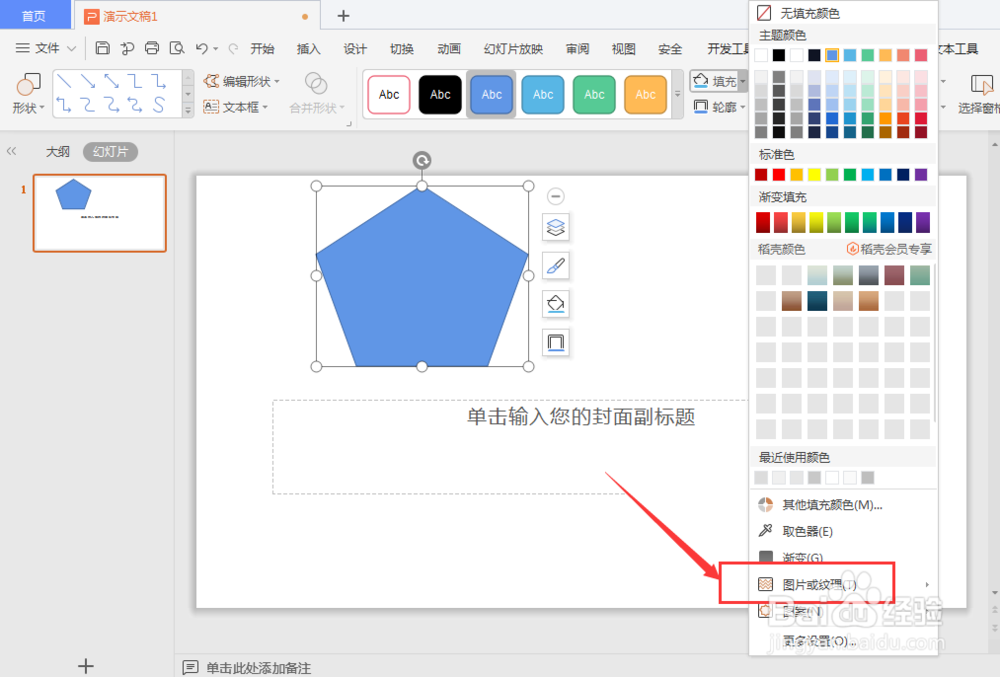Open the 安全 ribbon tab

670,49
